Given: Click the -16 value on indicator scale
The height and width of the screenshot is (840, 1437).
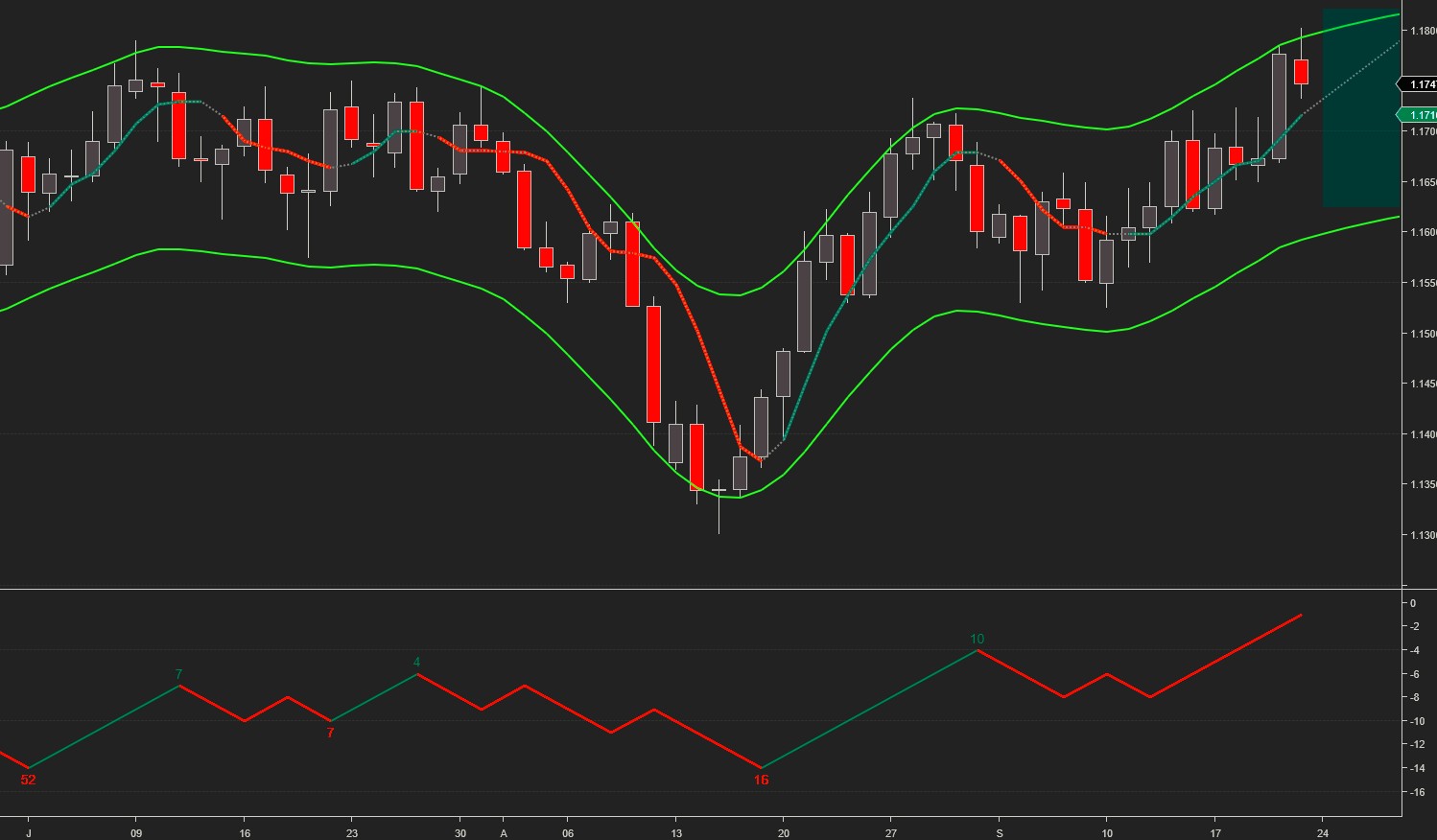Looking at the screenshot, I should 1417,792.
